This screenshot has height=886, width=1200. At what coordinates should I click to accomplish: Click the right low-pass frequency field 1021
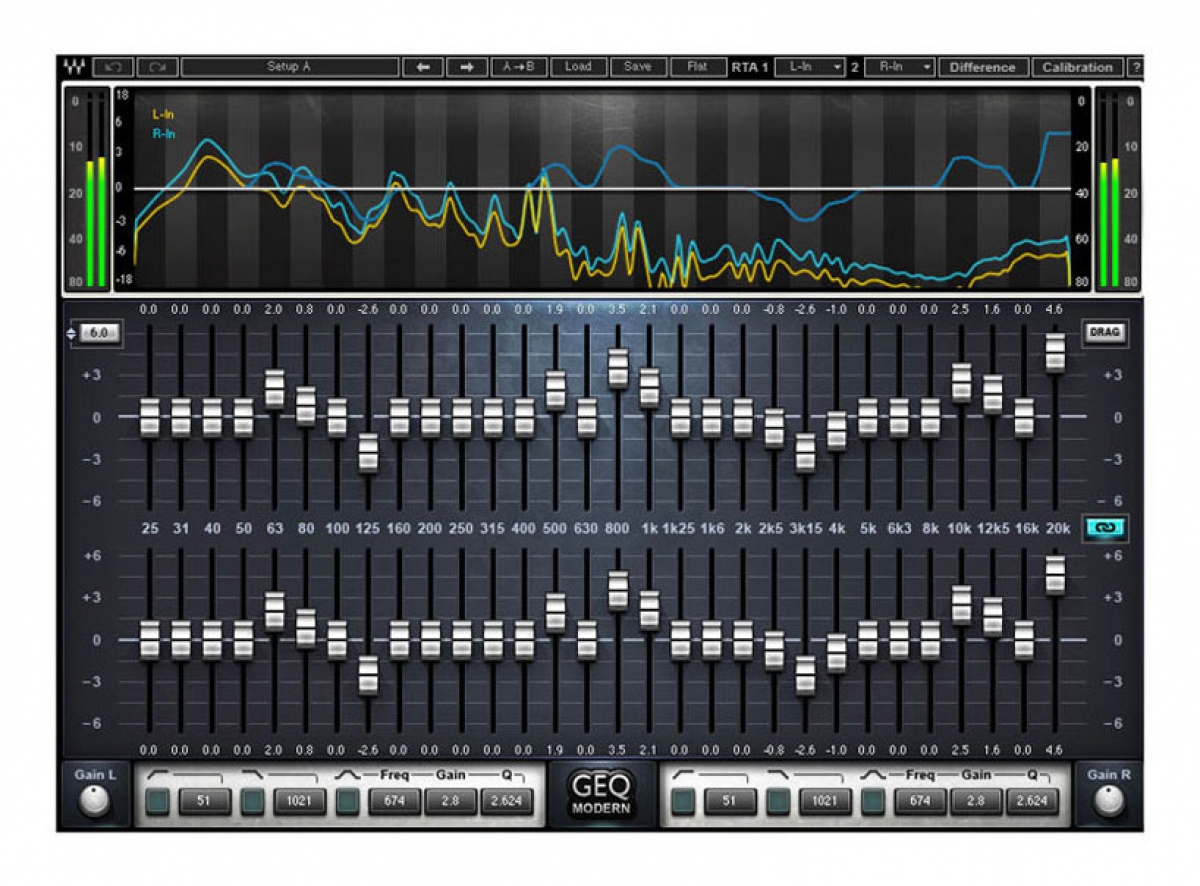click(826, 801)
